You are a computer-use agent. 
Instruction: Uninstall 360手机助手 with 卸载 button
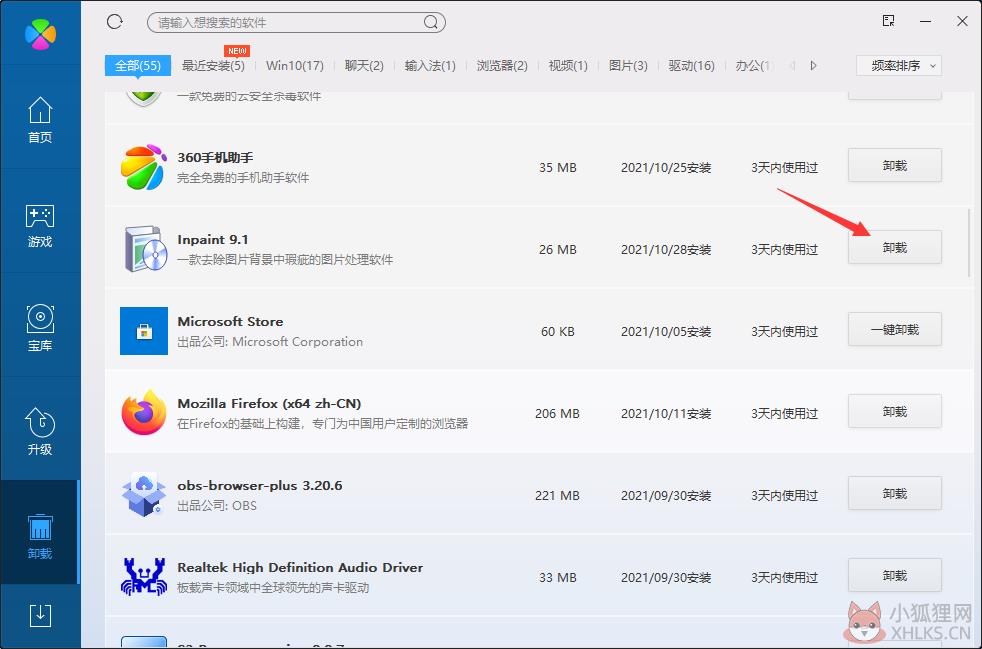coord(895,165)
